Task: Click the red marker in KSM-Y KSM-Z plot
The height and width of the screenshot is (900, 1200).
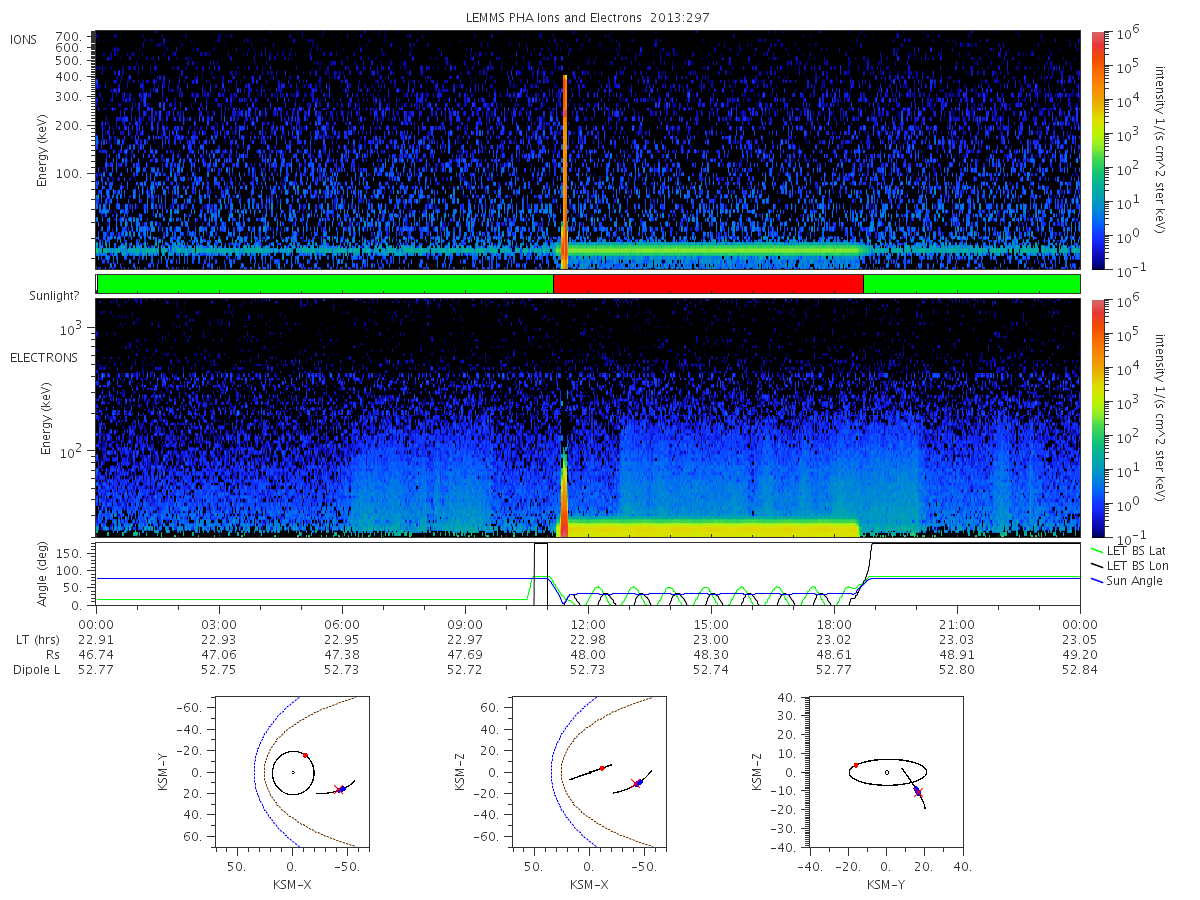Action: tap(856, 765)
